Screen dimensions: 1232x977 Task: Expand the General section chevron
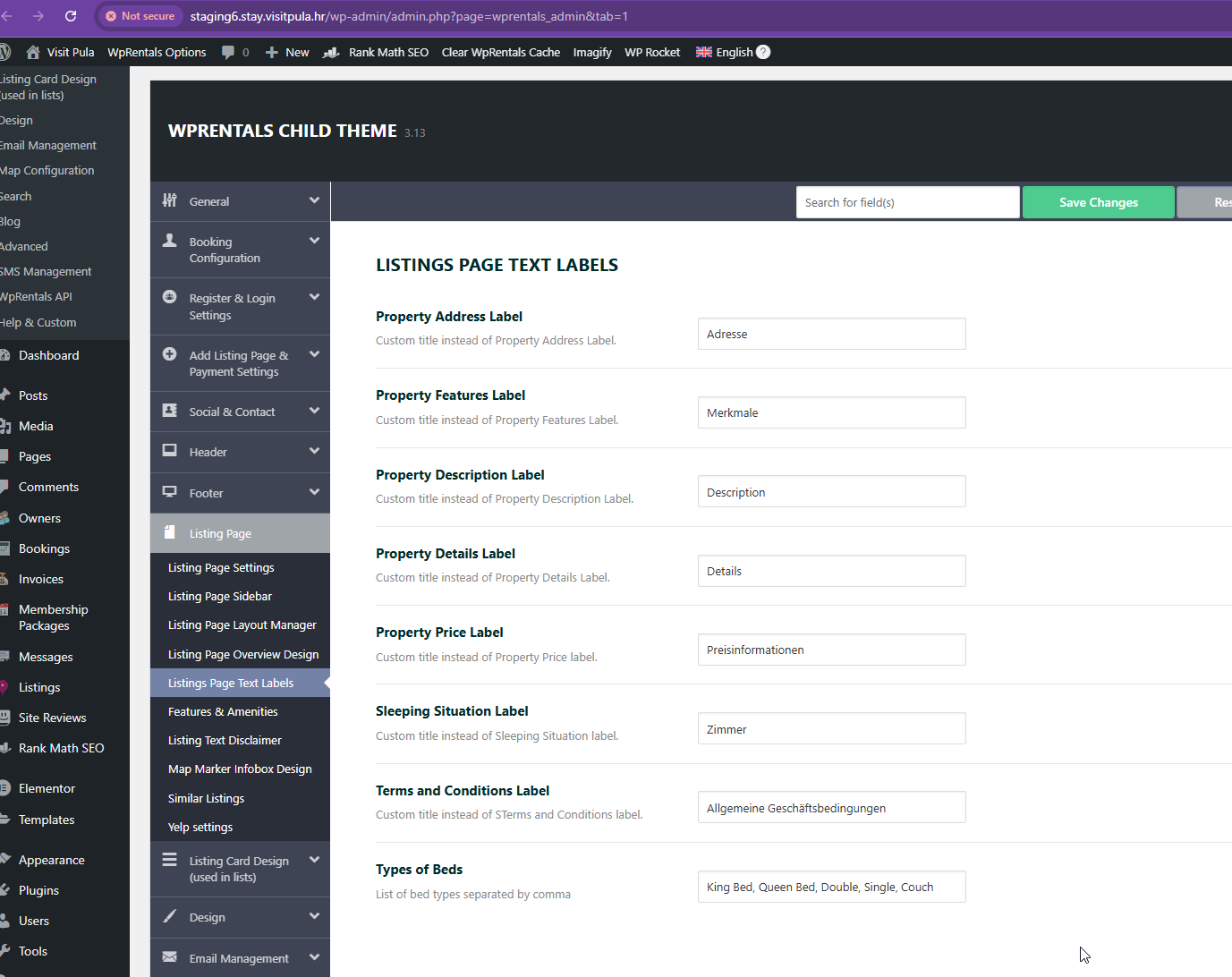(314, 200)
